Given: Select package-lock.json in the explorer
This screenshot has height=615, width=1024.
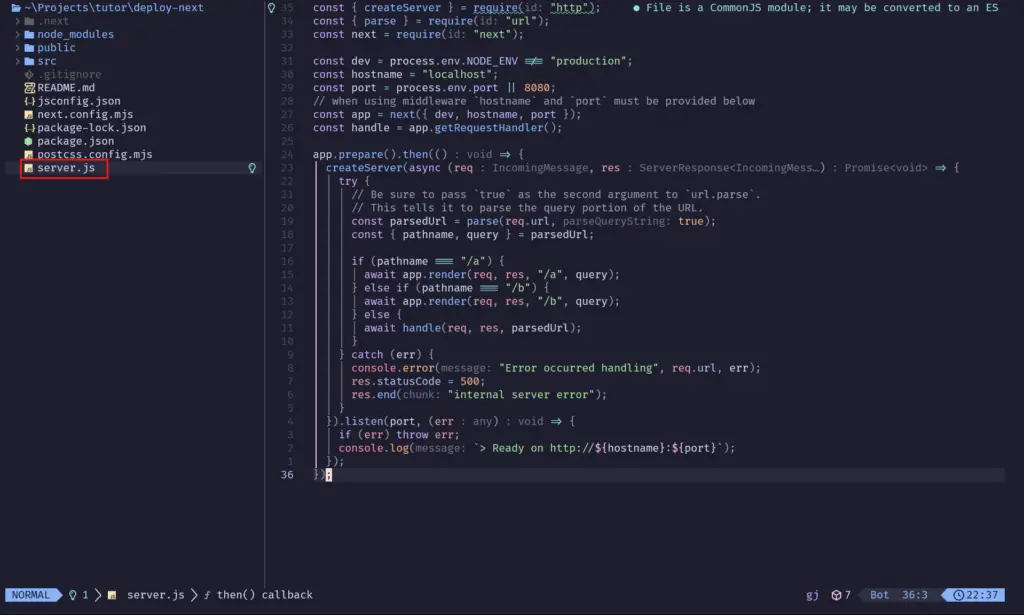Looking at the screenshot, I should point(91,128).
